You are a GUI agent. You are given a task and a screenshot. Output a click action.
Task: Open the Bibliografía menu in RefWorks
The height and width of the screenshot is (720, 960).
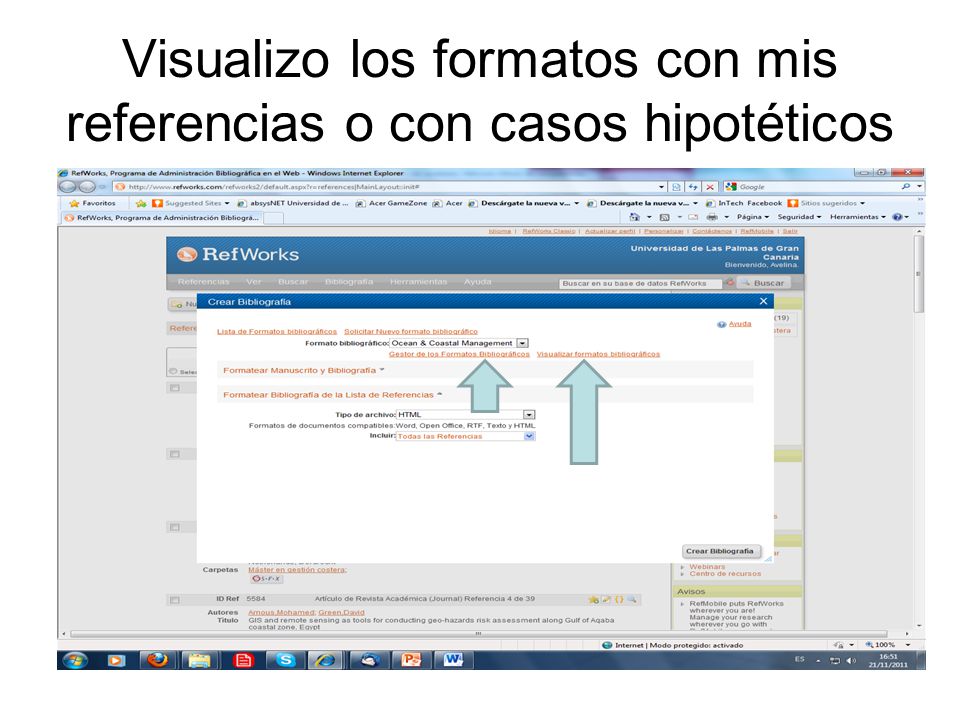pyautogui.click(x=349, y=282)
